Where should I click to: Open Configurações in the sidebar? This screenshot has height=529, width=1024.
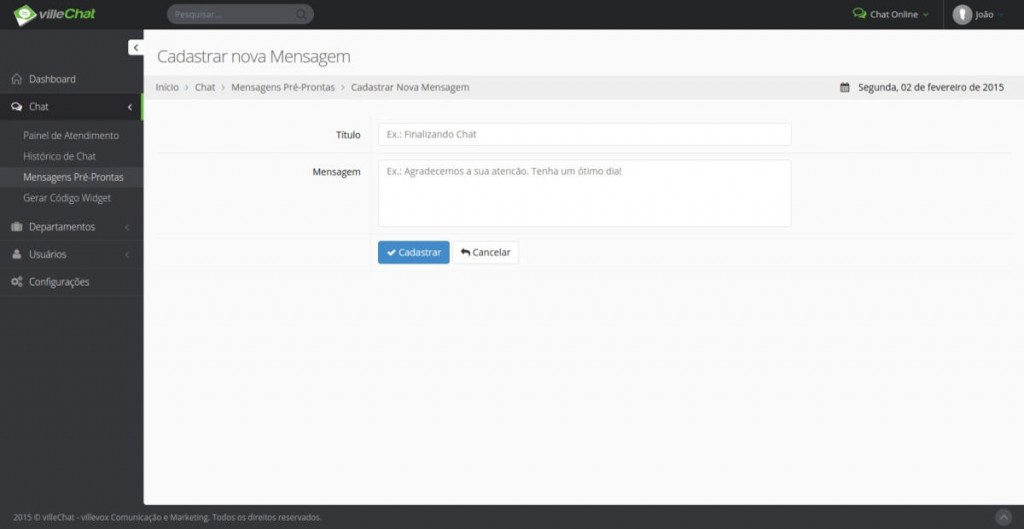(x=71, y=281)
